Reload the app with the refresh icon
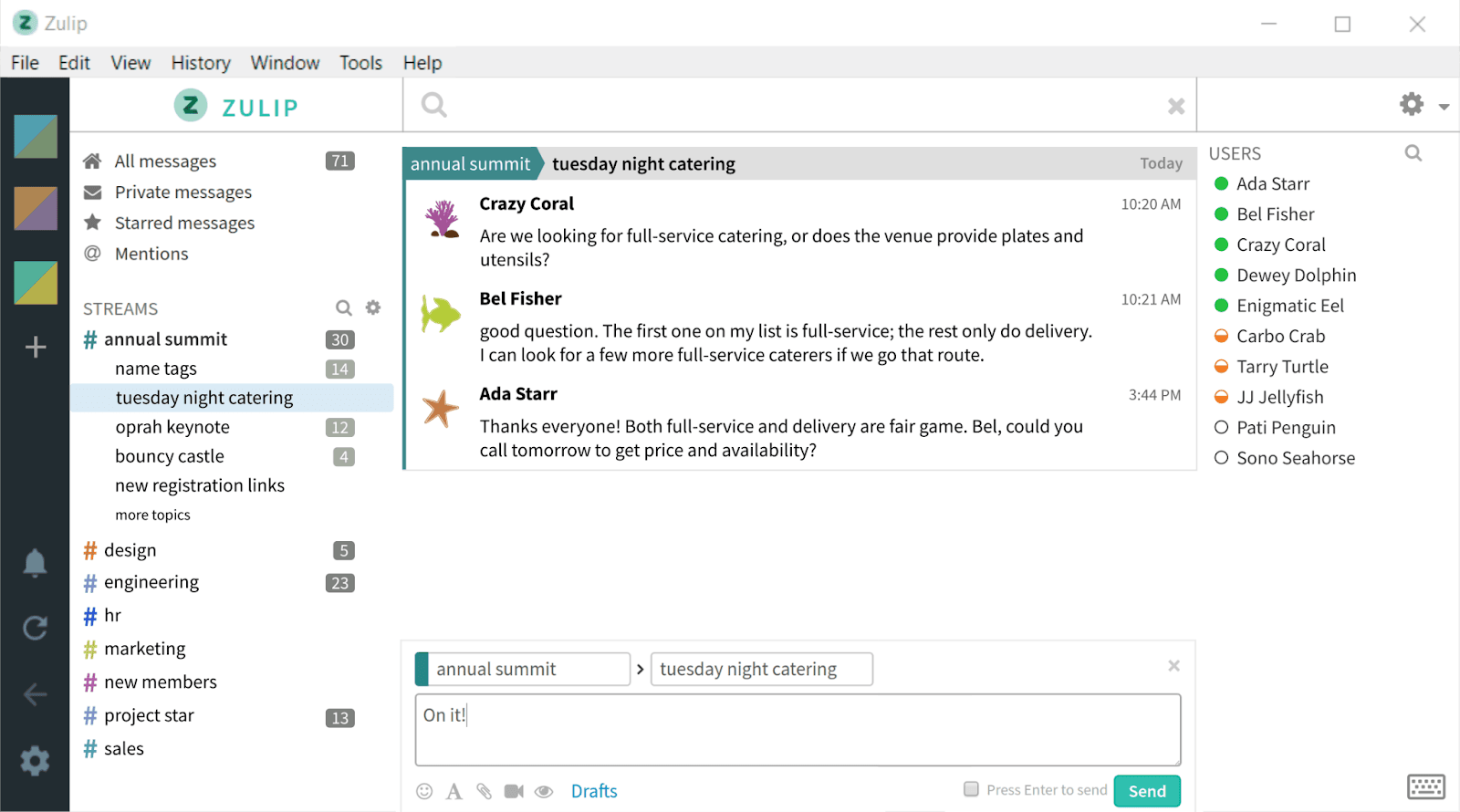 [x=35, y=628]
